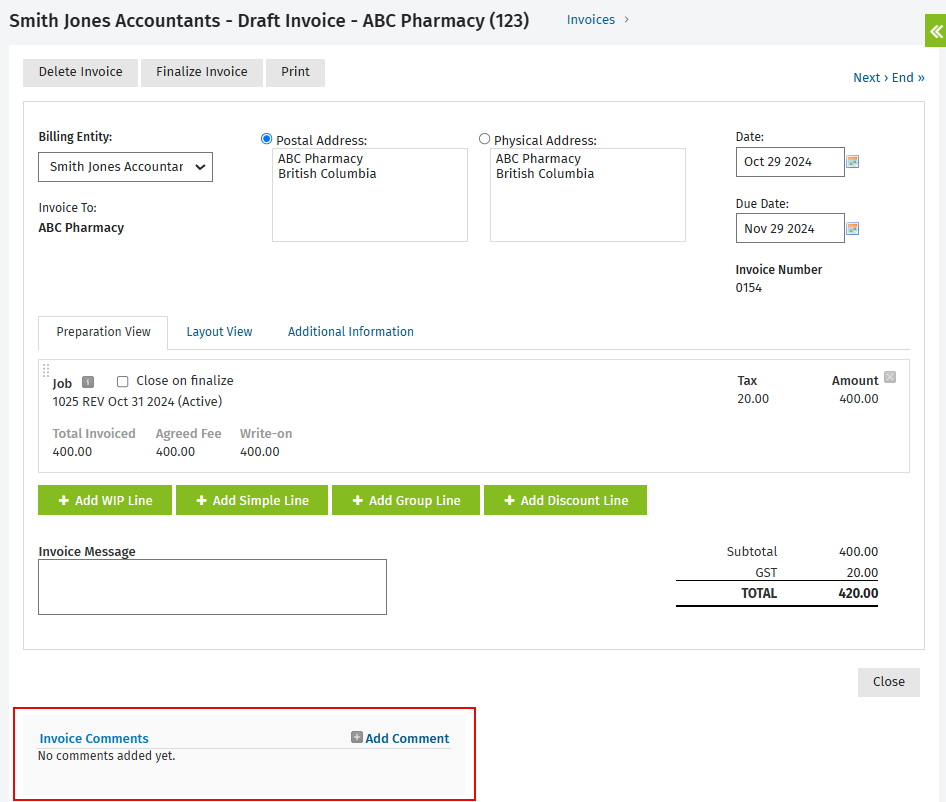Click the invoice number 0154
The width and height of the screenshot is (946, 802).
coord(748,288)
